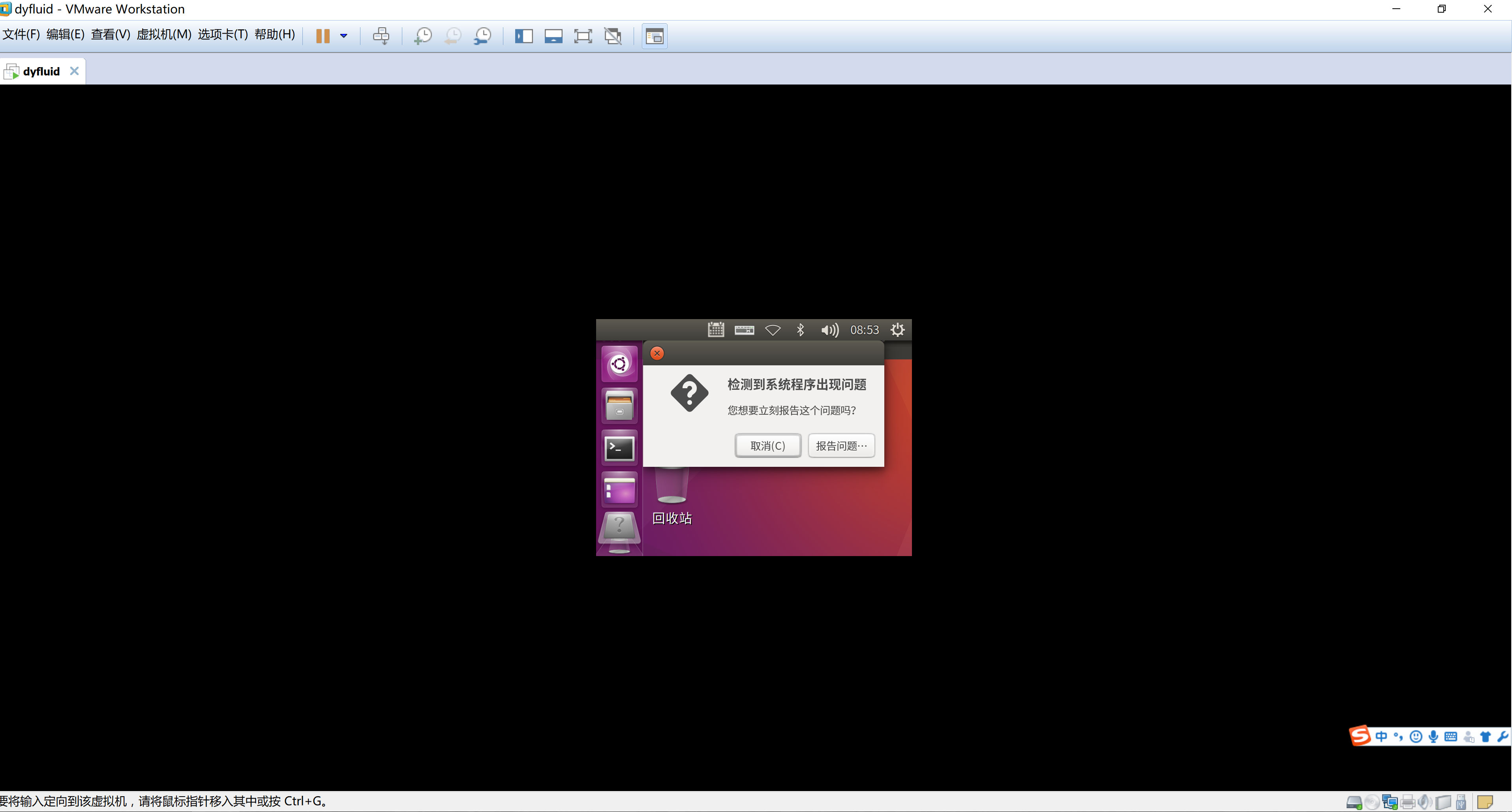Open the Sogou skin shirt icon
Screen dimensions: 1512x812
coord(1486,736)
